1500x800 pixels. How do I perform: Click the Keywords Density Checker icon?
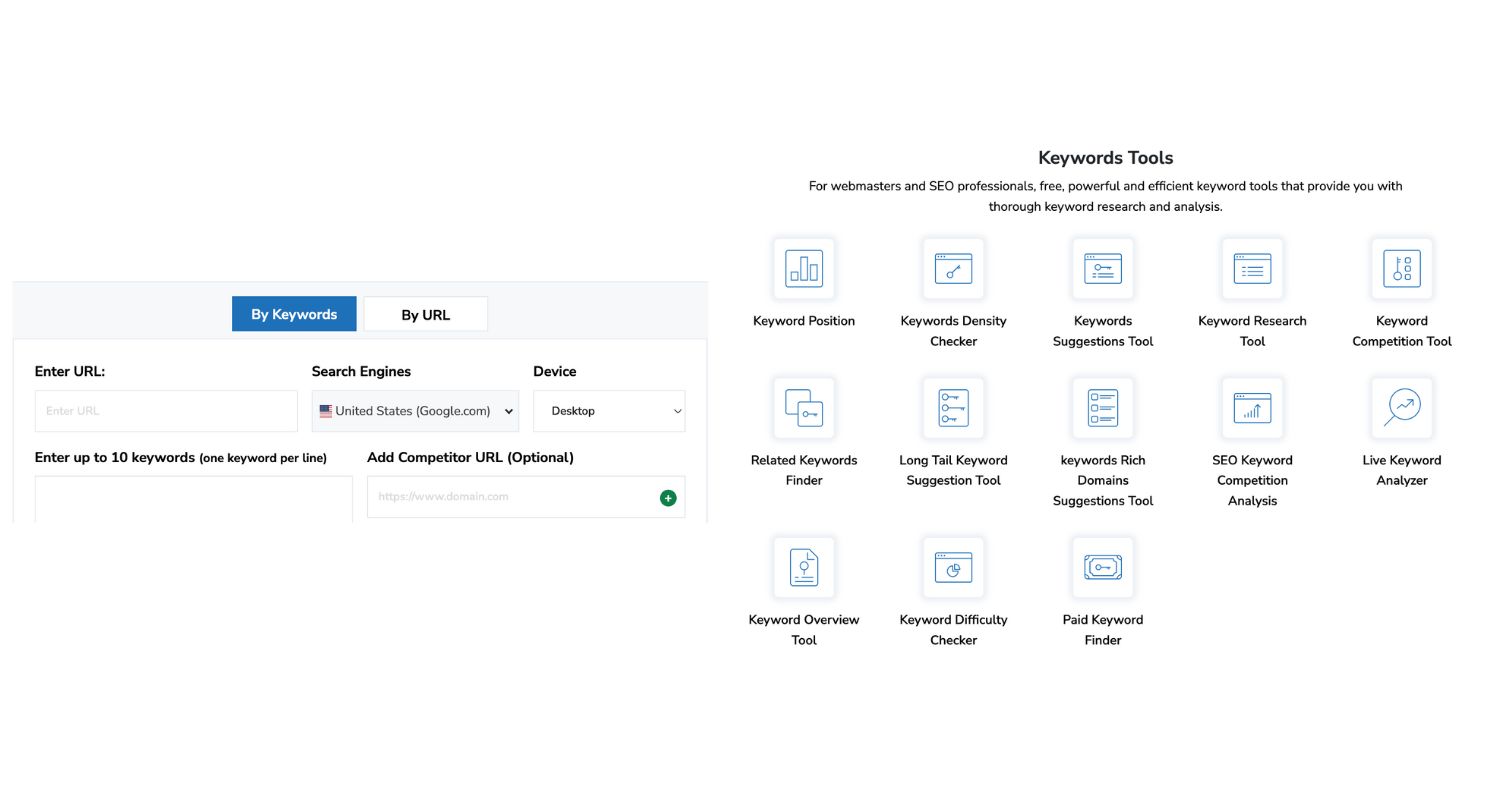[x=953, y=268]
